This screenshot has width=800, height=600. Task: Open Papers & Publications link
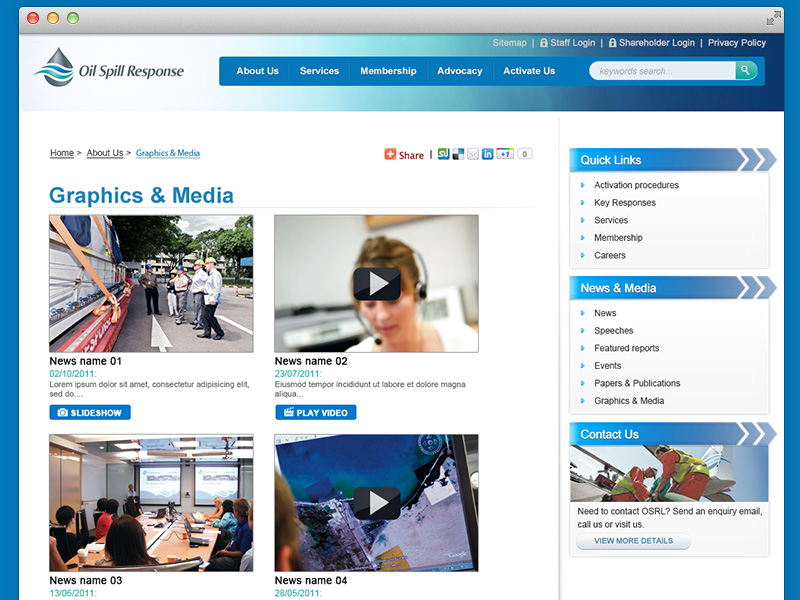[x=637, y=383]
